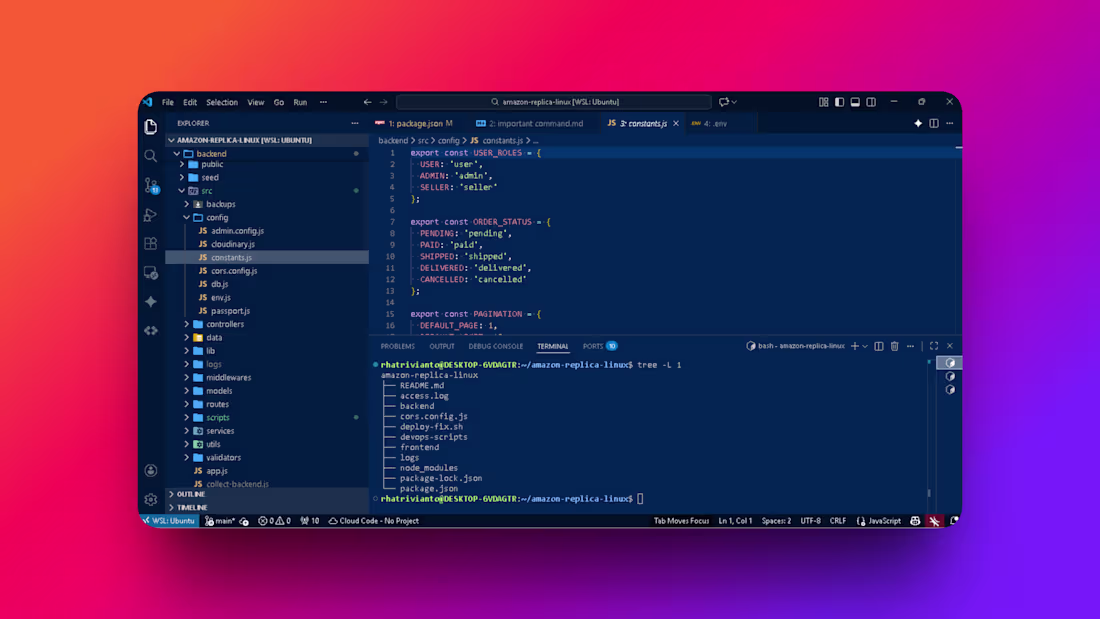Split the terminal pane
The height and width of the screenshot is (619, 1100).
point(878,346)
